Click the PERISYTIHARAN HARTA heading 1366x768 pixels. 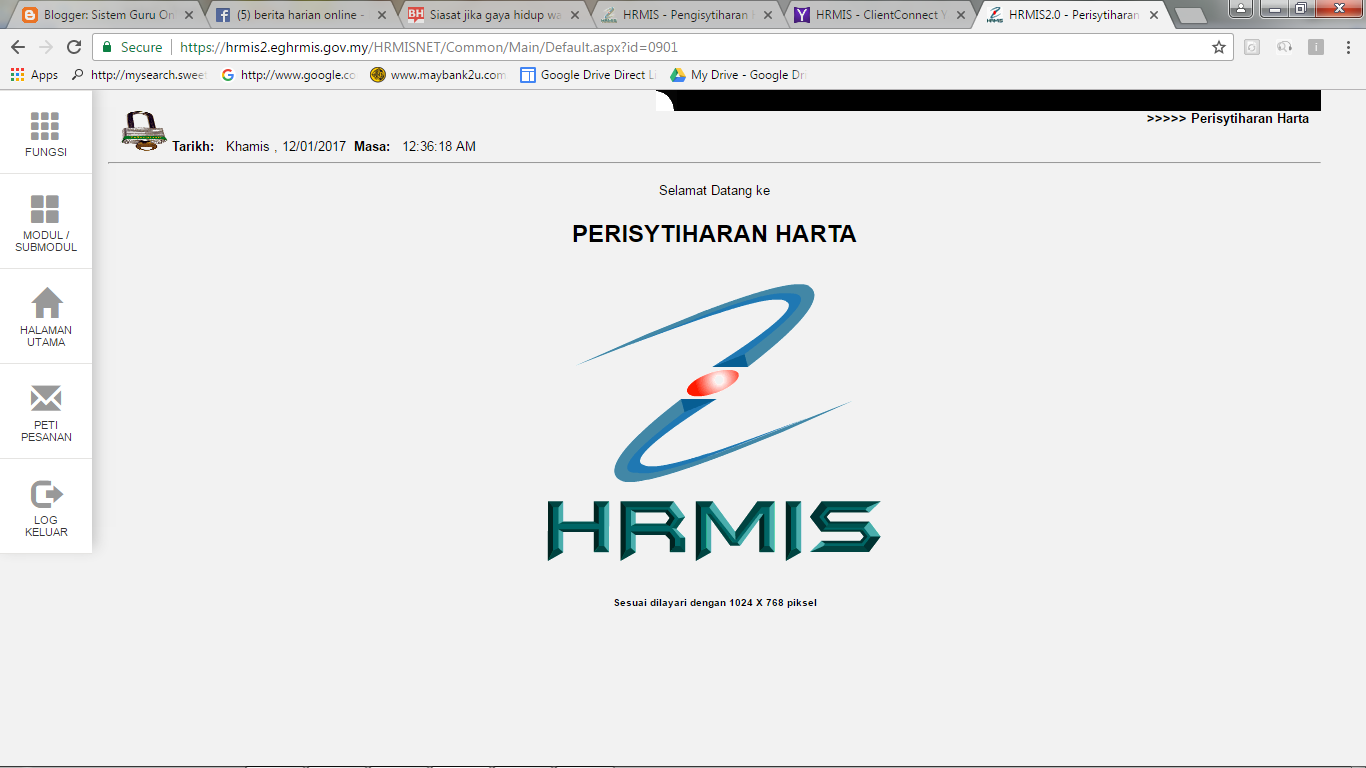coord(714,234)
